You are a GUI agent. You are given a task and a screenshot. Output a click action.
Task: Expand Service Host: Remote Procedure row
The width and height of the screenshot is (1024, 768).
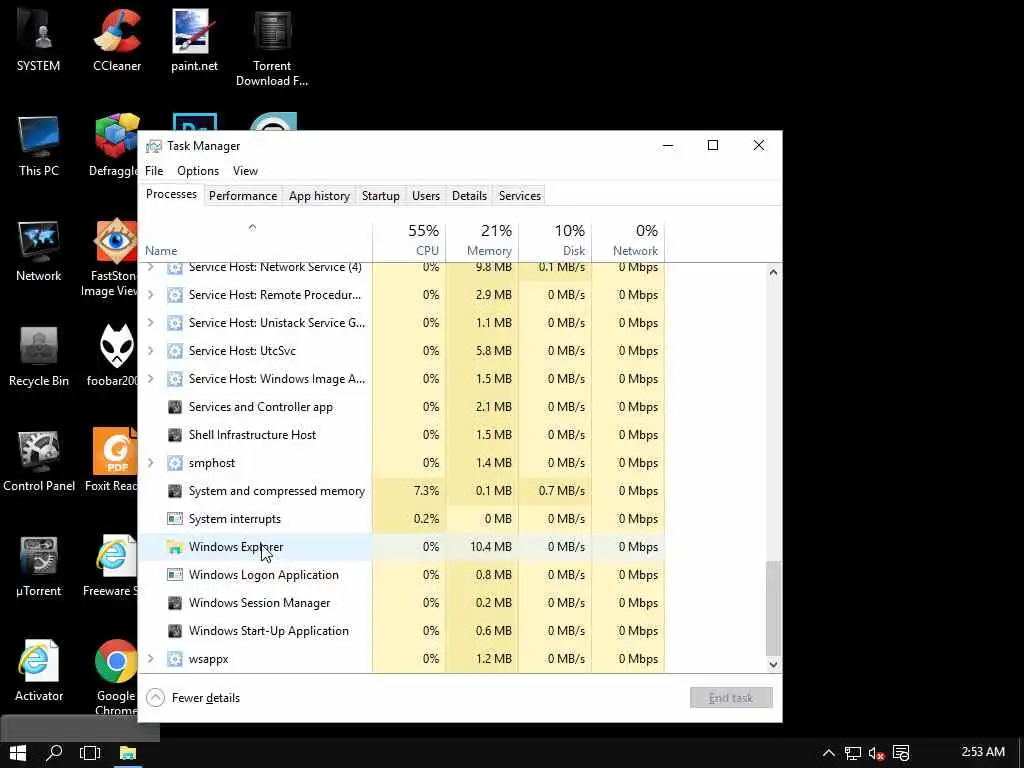tap(151, 295)
